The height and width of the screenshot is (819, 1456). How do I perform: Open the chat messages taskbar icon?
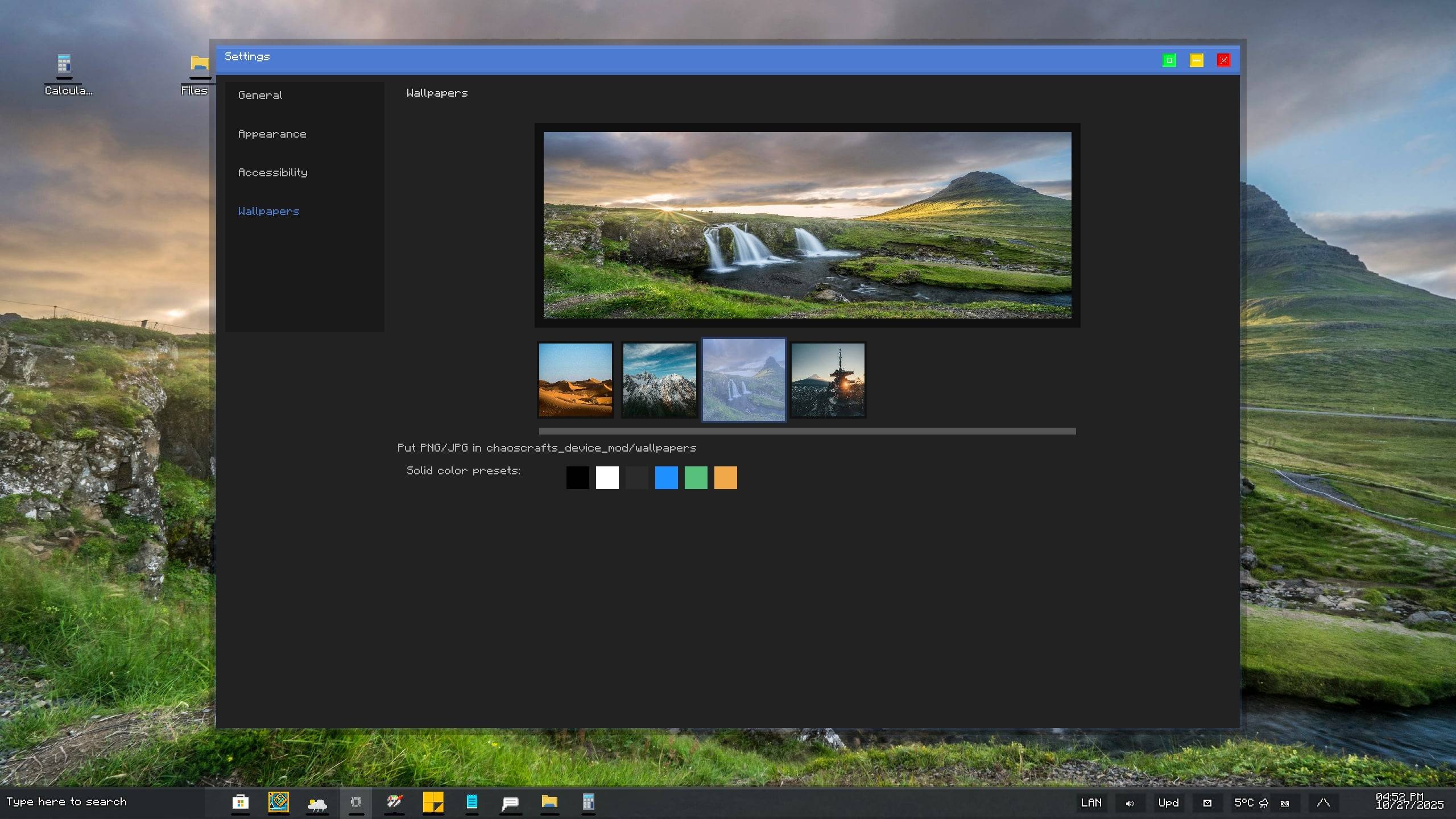(510, 803)
